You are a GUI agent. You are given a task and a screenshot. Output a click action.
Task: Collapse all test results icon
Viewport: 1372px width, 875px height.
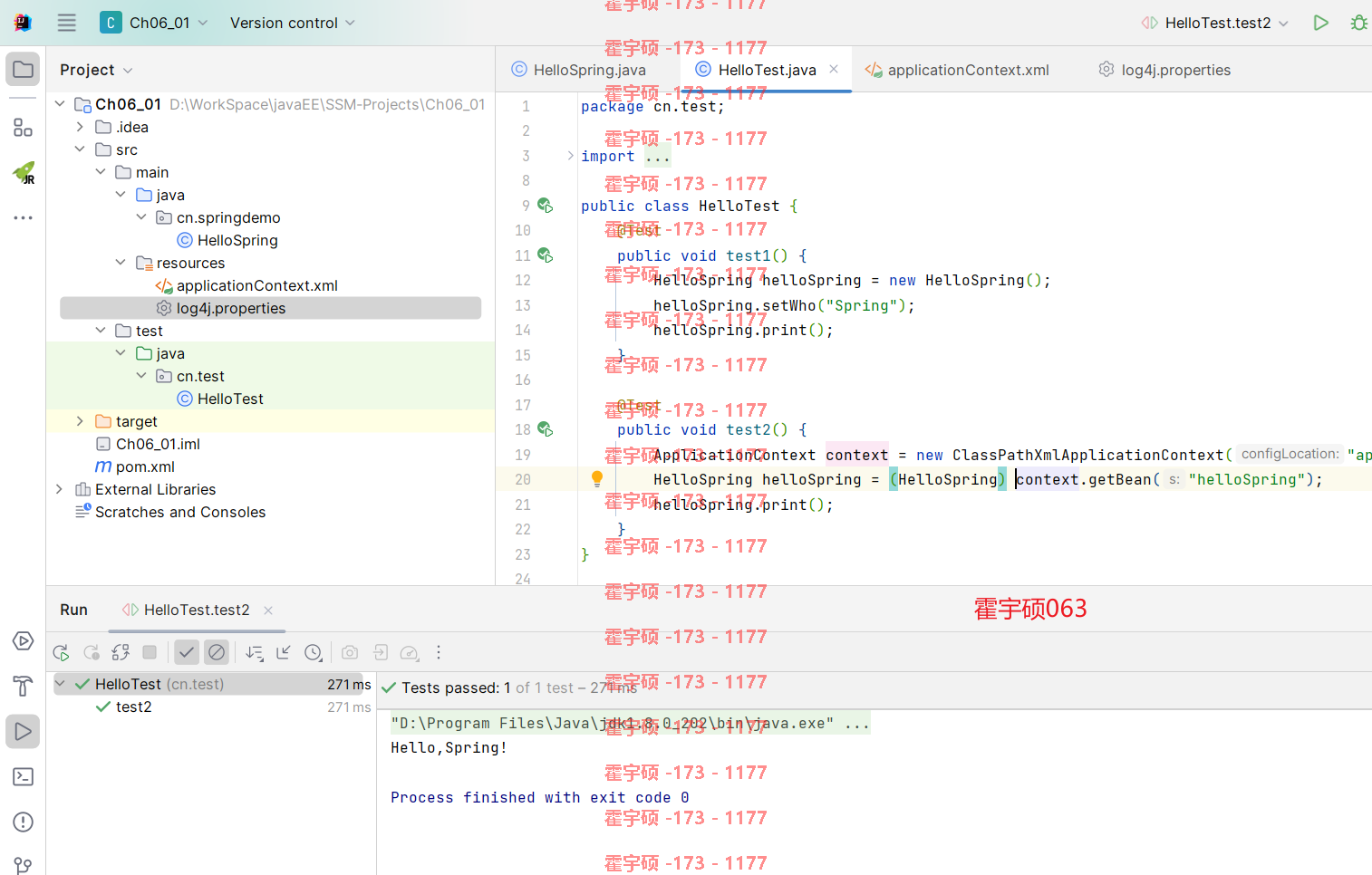tap(284, 652)
